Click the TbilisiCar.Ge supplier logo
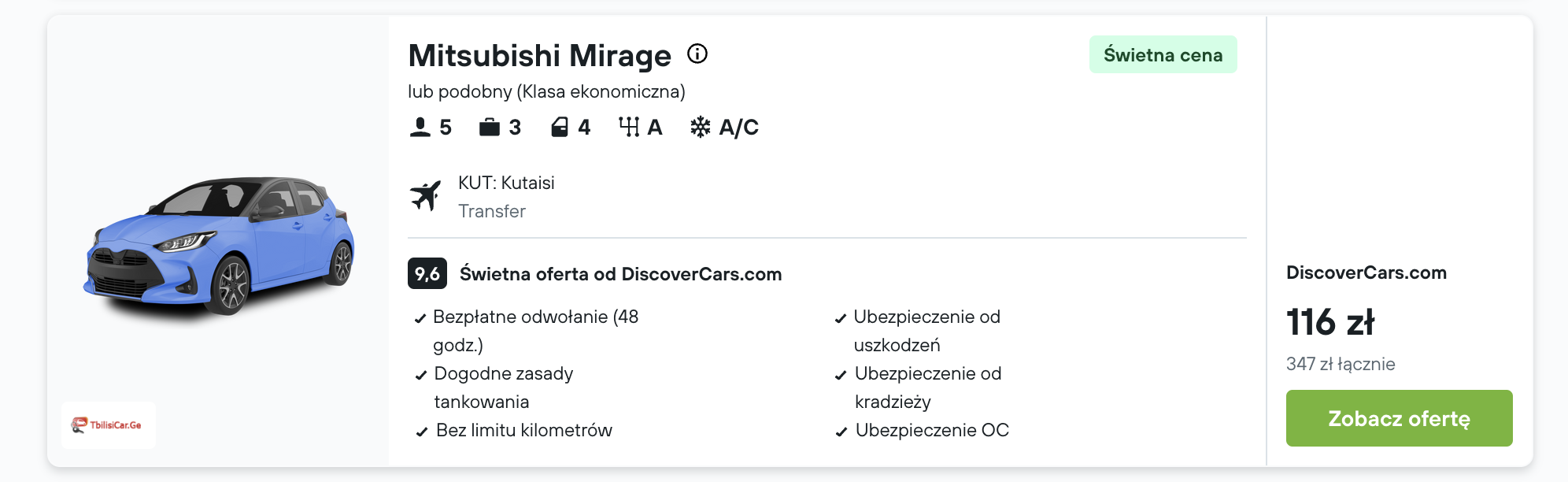The image size is (1568, 482). (108, 425)
